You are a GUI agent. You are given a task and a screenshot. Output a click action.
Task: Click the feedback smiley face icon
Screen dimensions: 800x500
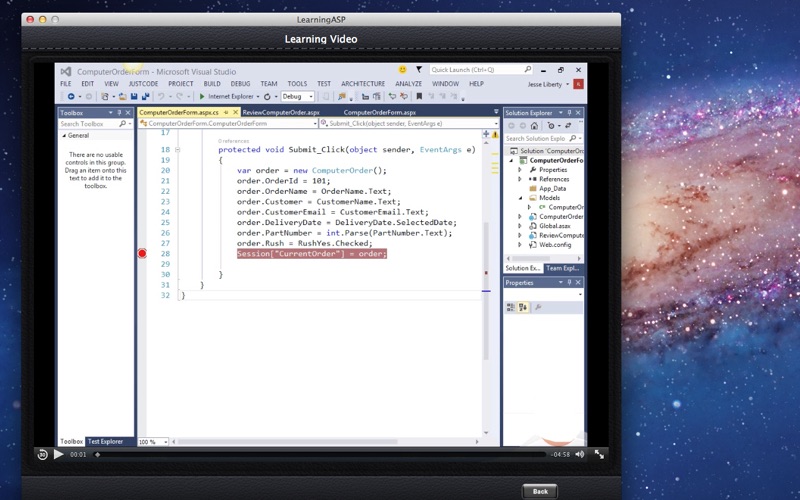point(403,69)
